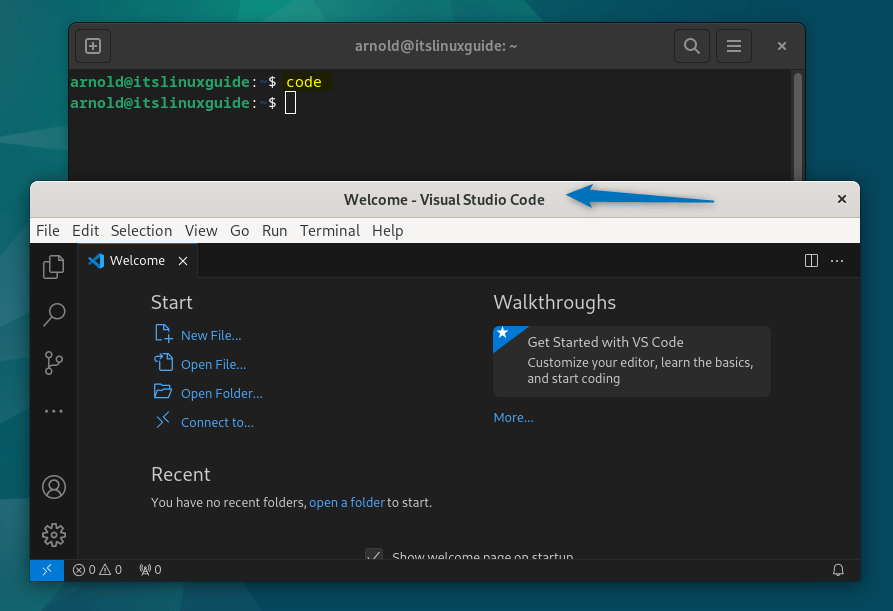The width and height of the screenshot is (893, 611).
Task: Open the Search view
Action: [x=53, y=315]
